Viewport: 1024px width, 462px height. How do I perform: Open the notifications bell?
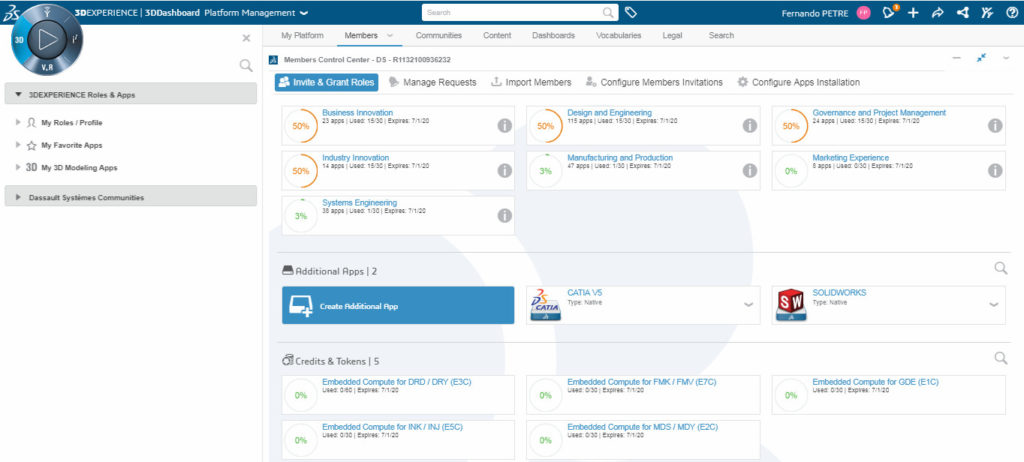point(889,12)
